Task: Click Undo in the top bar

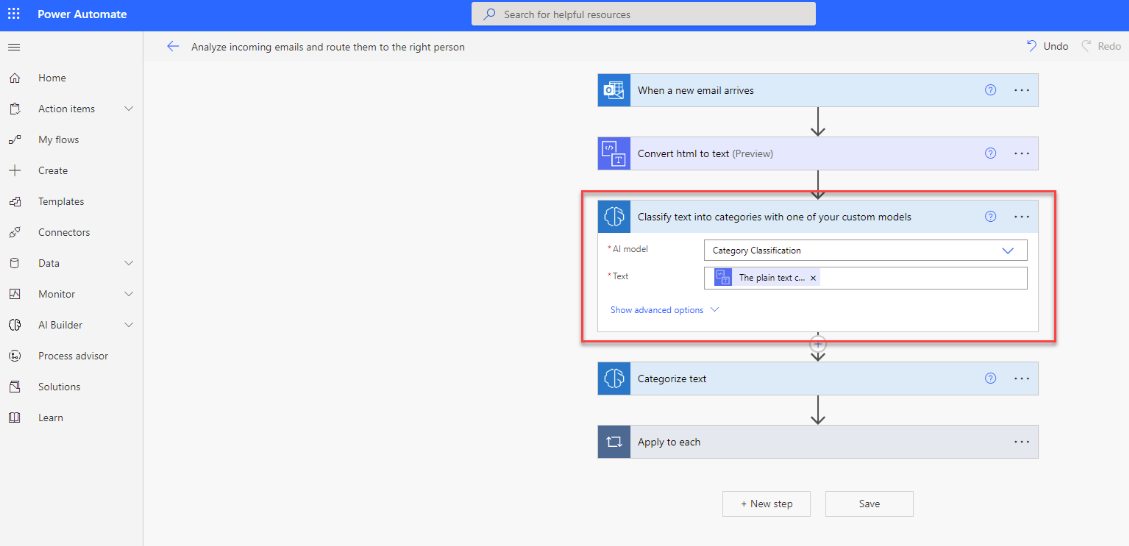Action: click(1048, 46)
